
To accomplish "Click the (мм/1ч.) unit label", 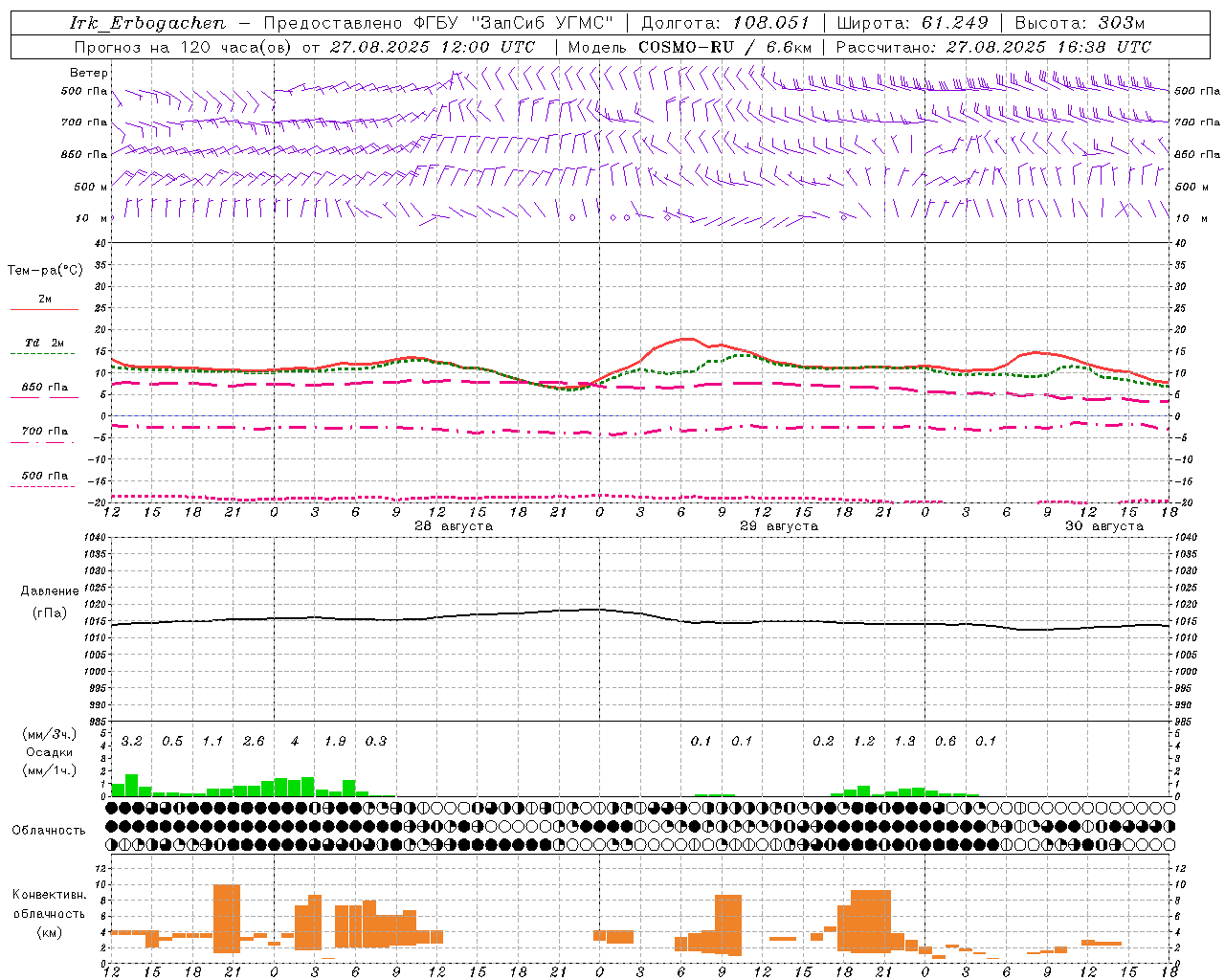I will click(49, 770).
